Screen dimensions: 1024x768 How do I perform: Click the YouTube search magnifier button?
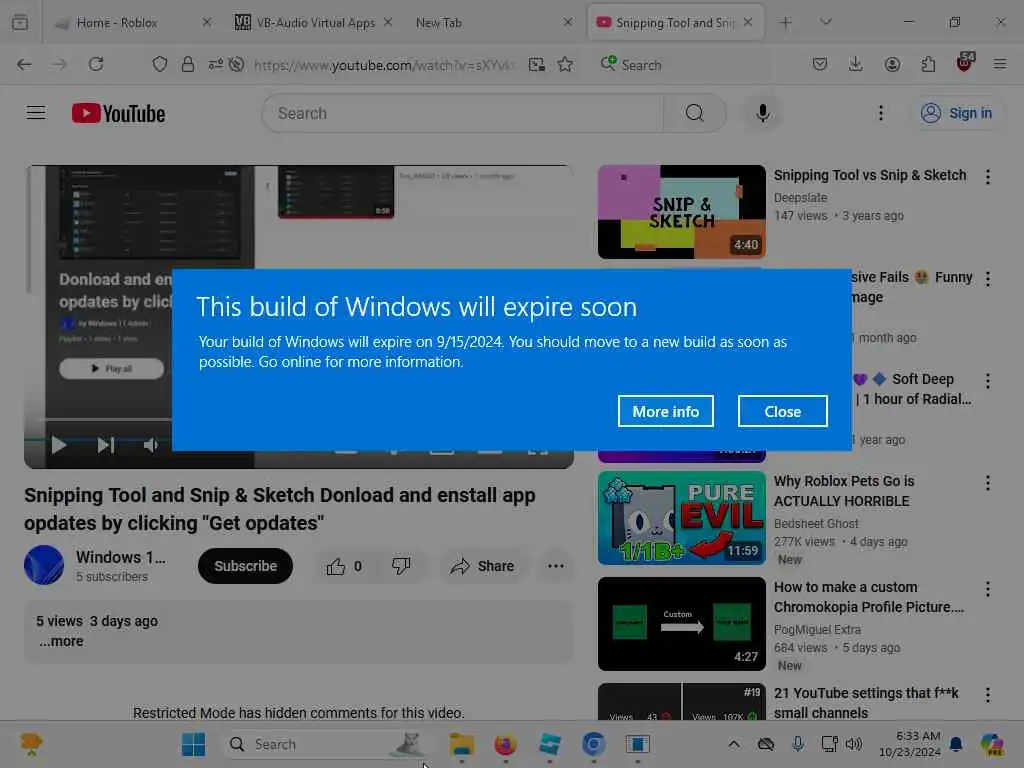click(695, 114)
